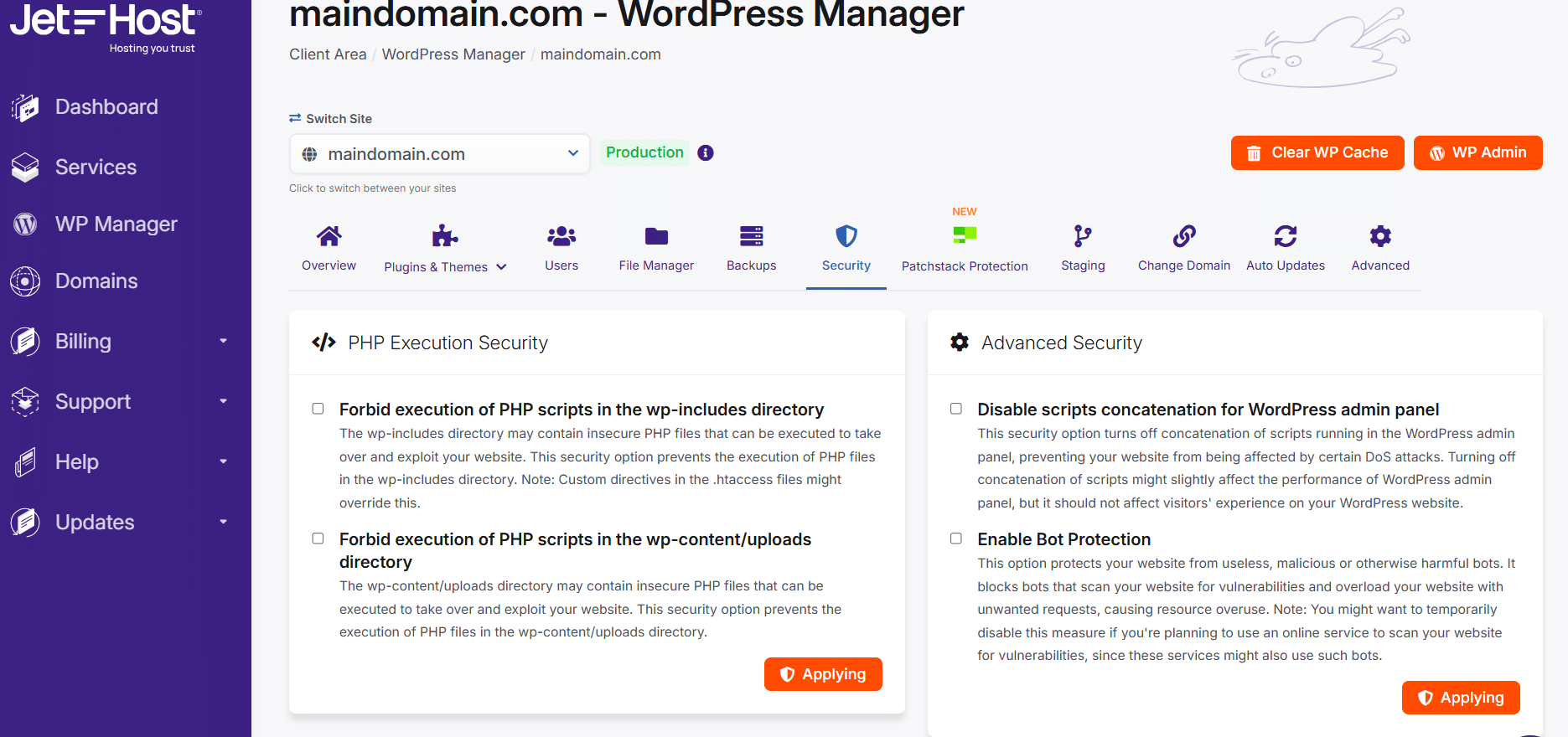Click the File Manager folder icon
This screenshot has width=1568, height=737.
[x=656, y=236]
